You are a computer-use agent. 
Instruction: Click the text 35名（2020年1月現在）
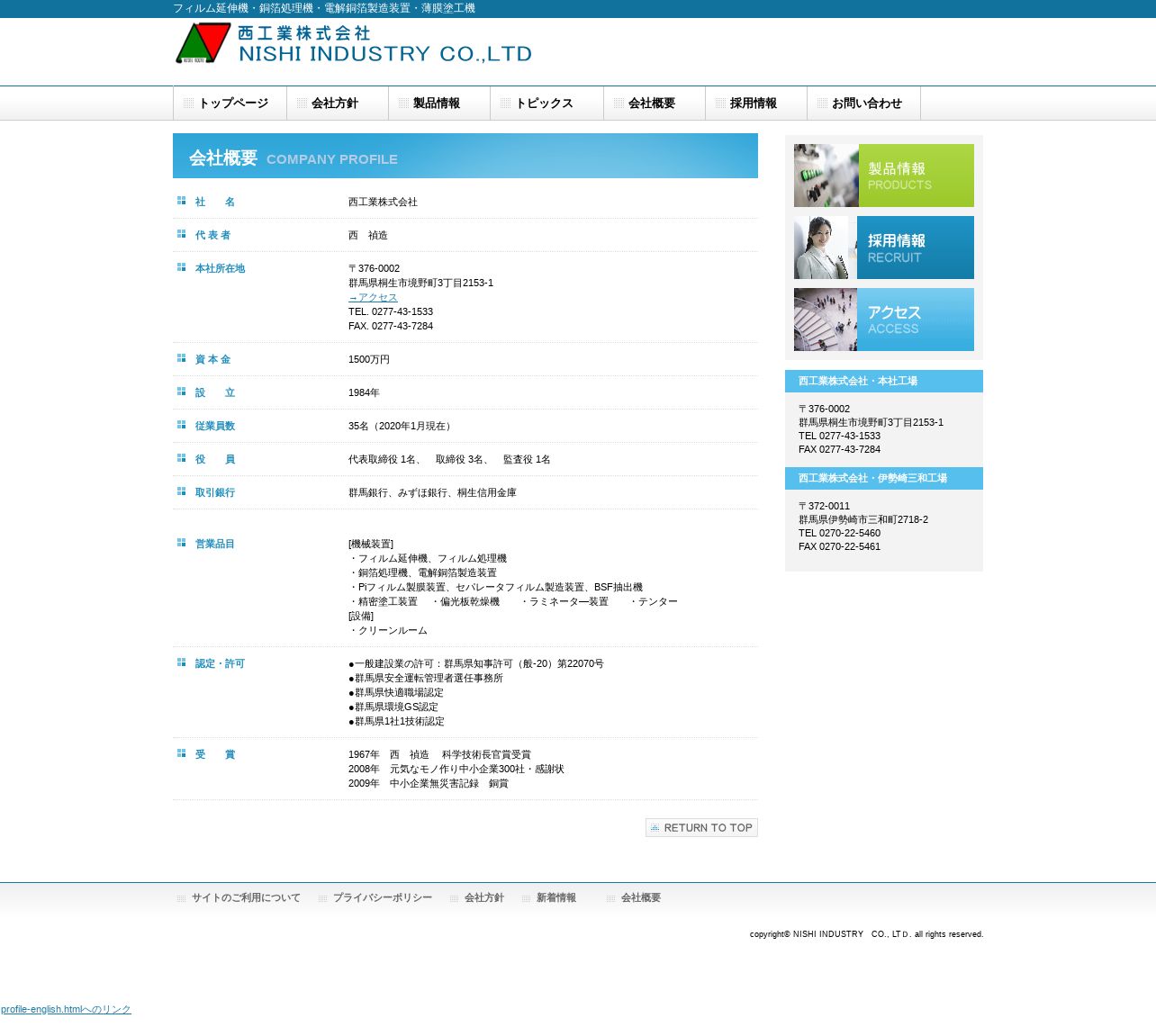(x=402, y=426)
